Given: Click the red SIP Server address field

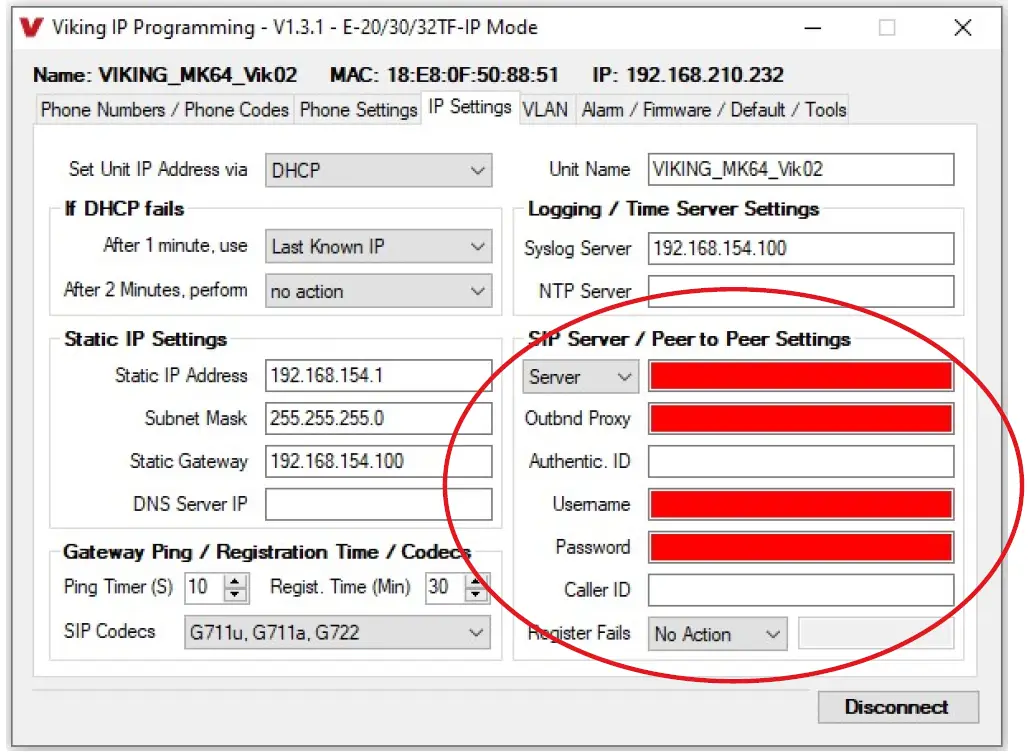Looking at the screenshot, I should [801, 376].
